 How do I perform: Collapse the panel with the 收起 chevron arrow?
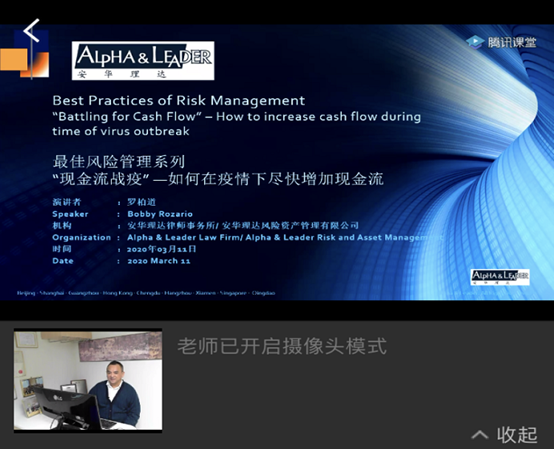click(x=480, y=435)
